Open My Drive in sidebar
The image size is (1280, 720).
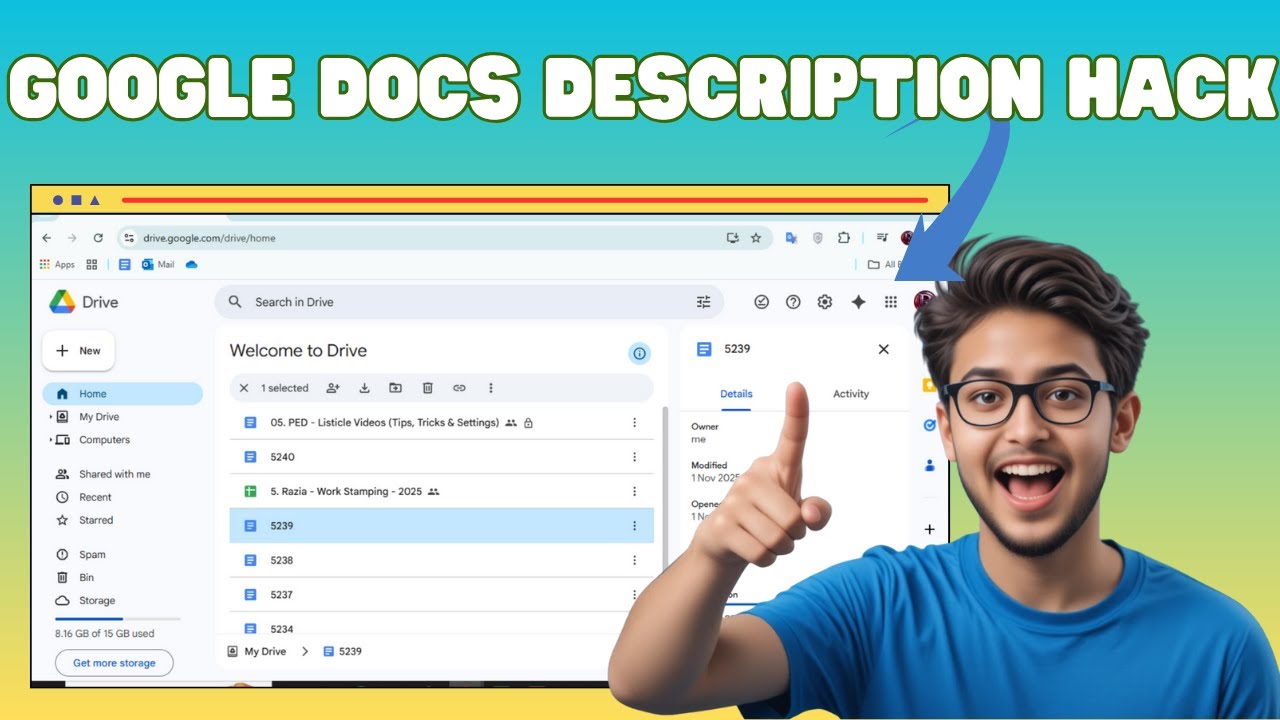tap(99, 417)
